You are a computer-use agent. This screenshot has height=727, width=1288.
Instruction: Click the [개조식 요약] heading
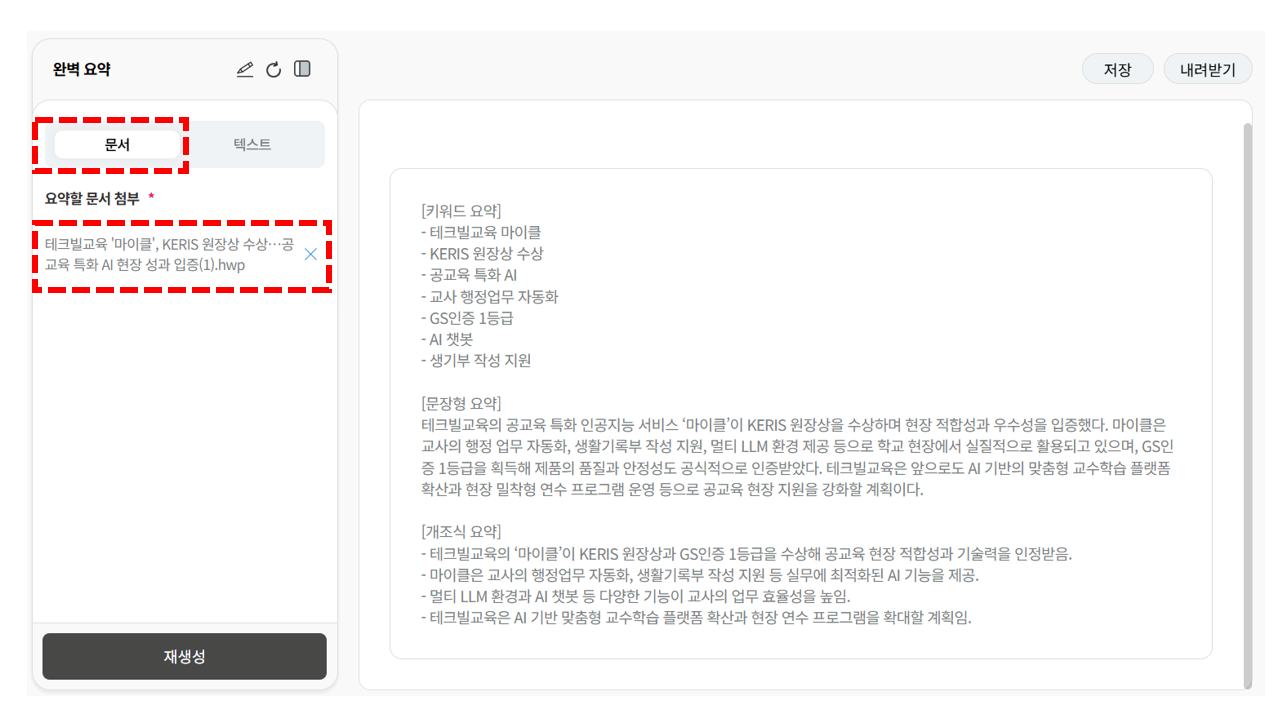tap(461, 531)
